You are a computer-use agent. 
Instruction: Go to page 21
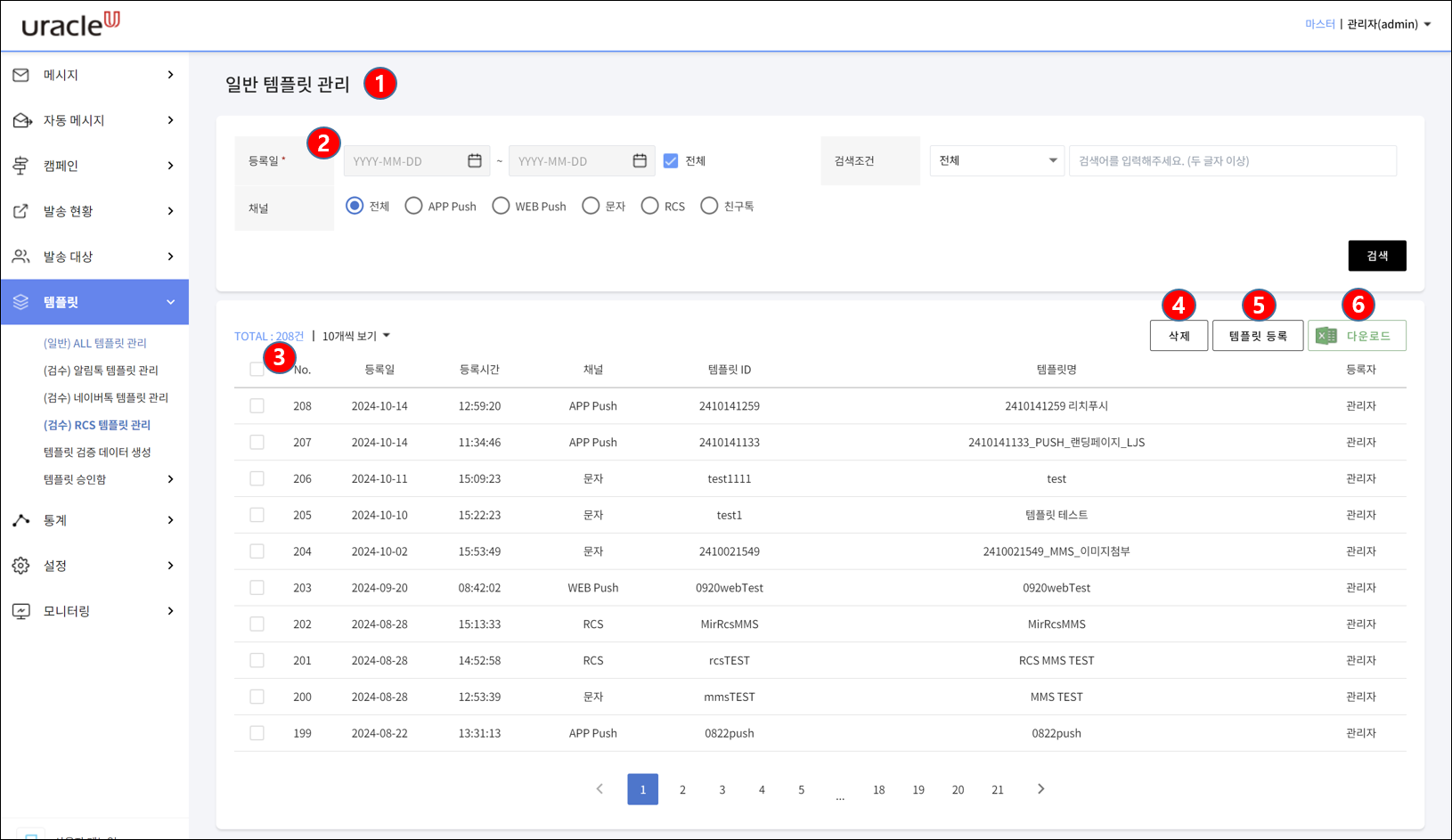tap(998, 789)
